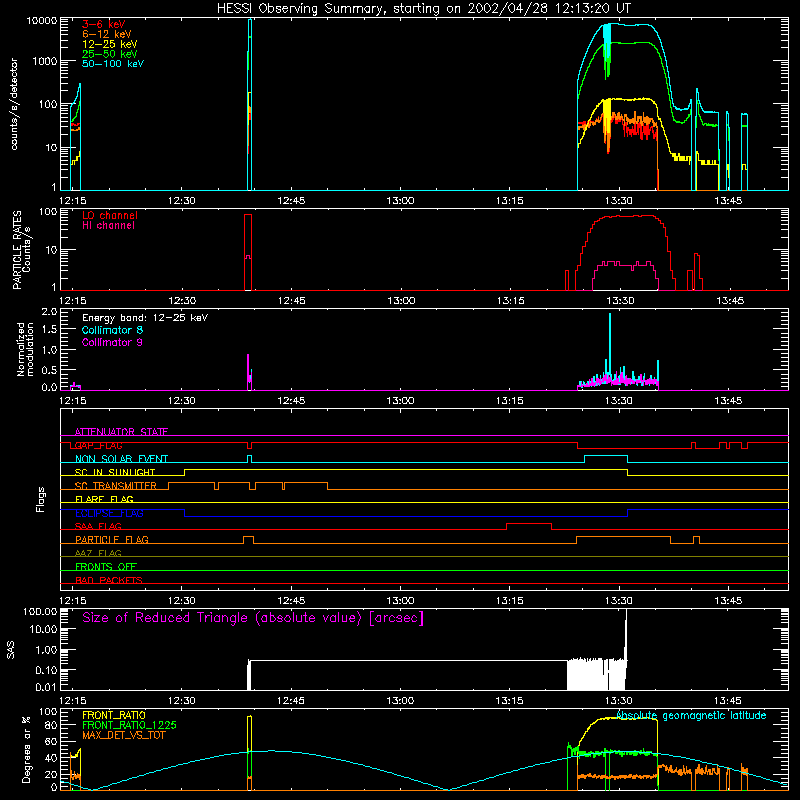The height and width of the screenshot is (800, 800).
Task: Click the red "3-6 keV" legend label
Action: click(x=104, y=24)
